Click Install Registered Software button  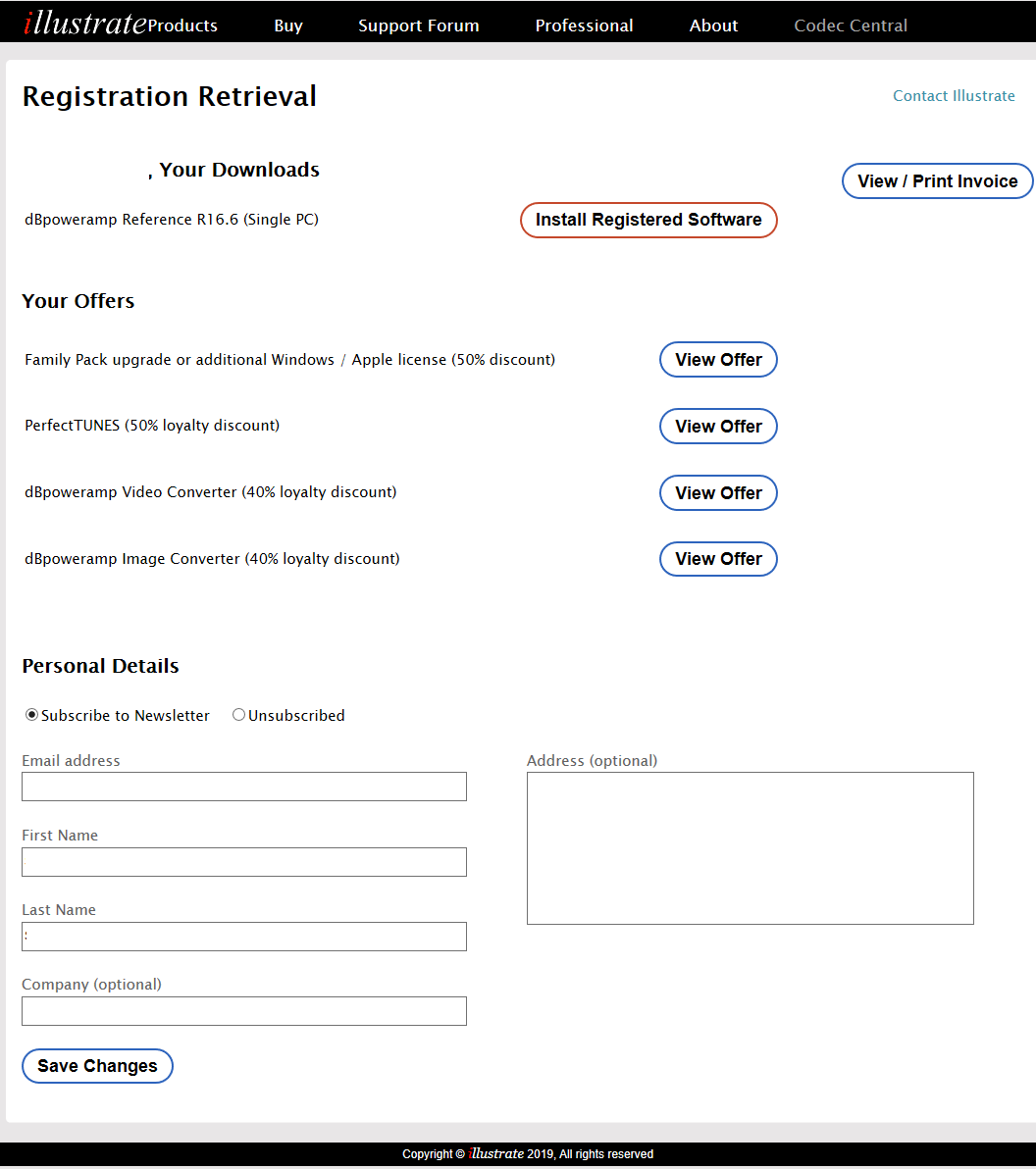648,220
